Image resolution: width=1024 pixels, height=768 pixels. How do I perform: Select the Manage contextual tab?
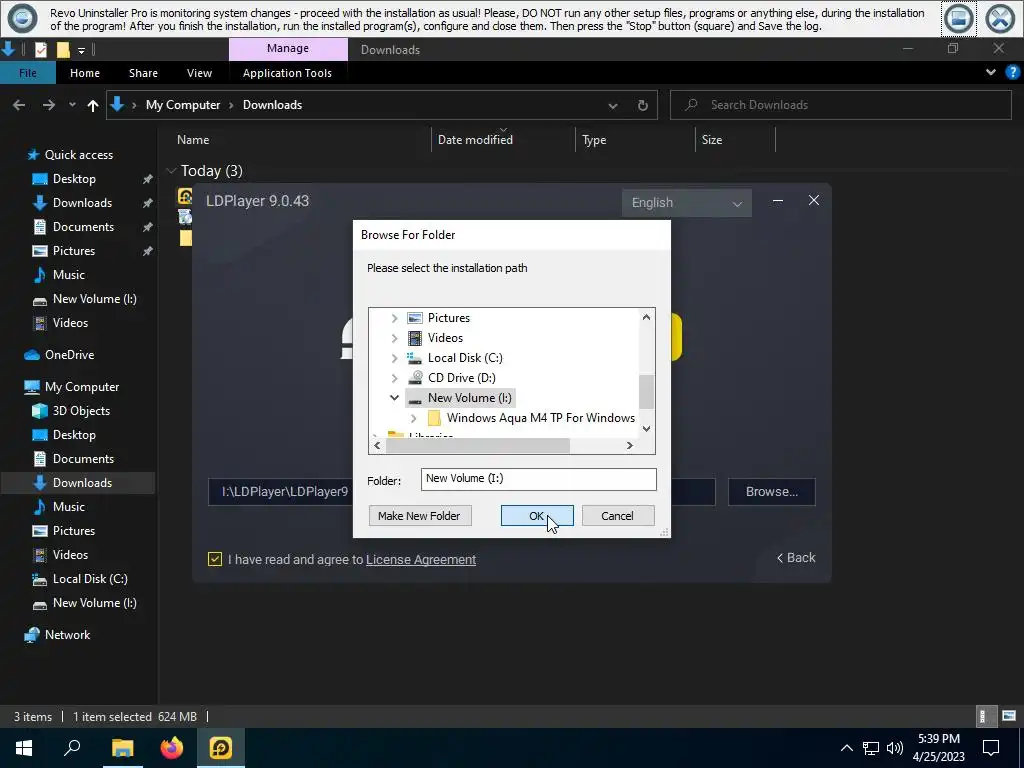coord(288,49)
